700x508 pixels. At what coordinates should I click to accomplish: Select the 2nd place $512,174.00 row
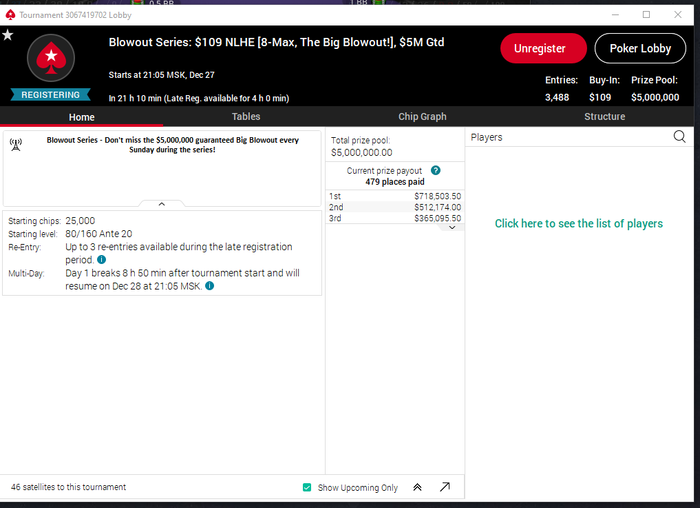[x=395, y=207]
